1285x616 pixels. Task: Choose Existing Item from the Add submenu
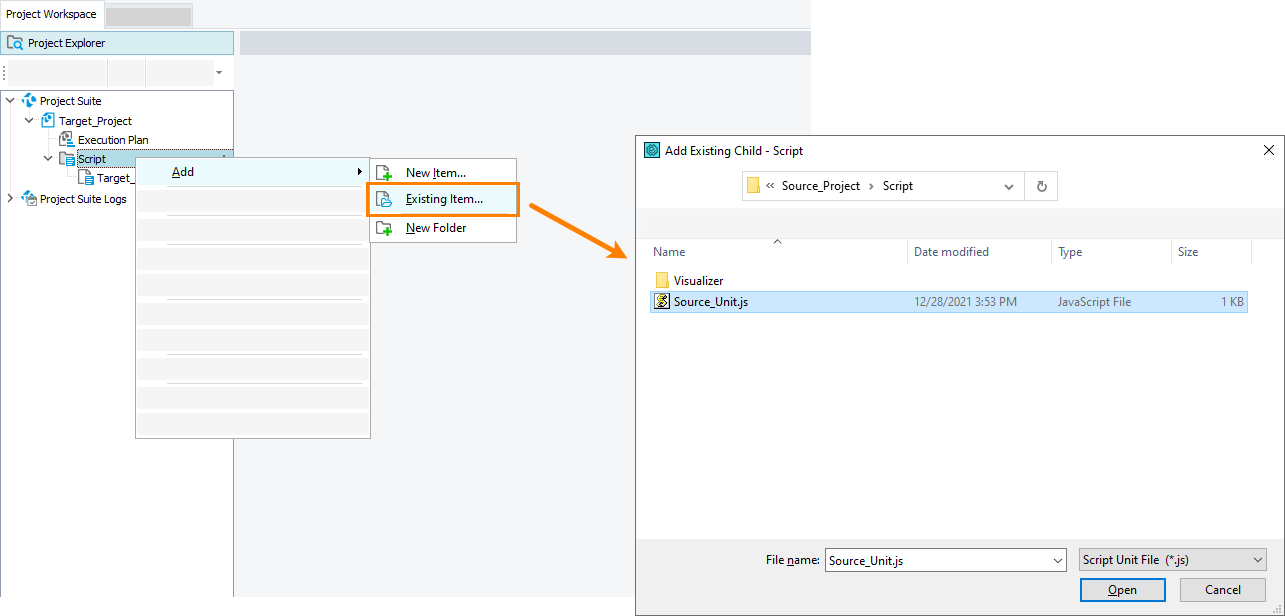(x=442, y=199)
